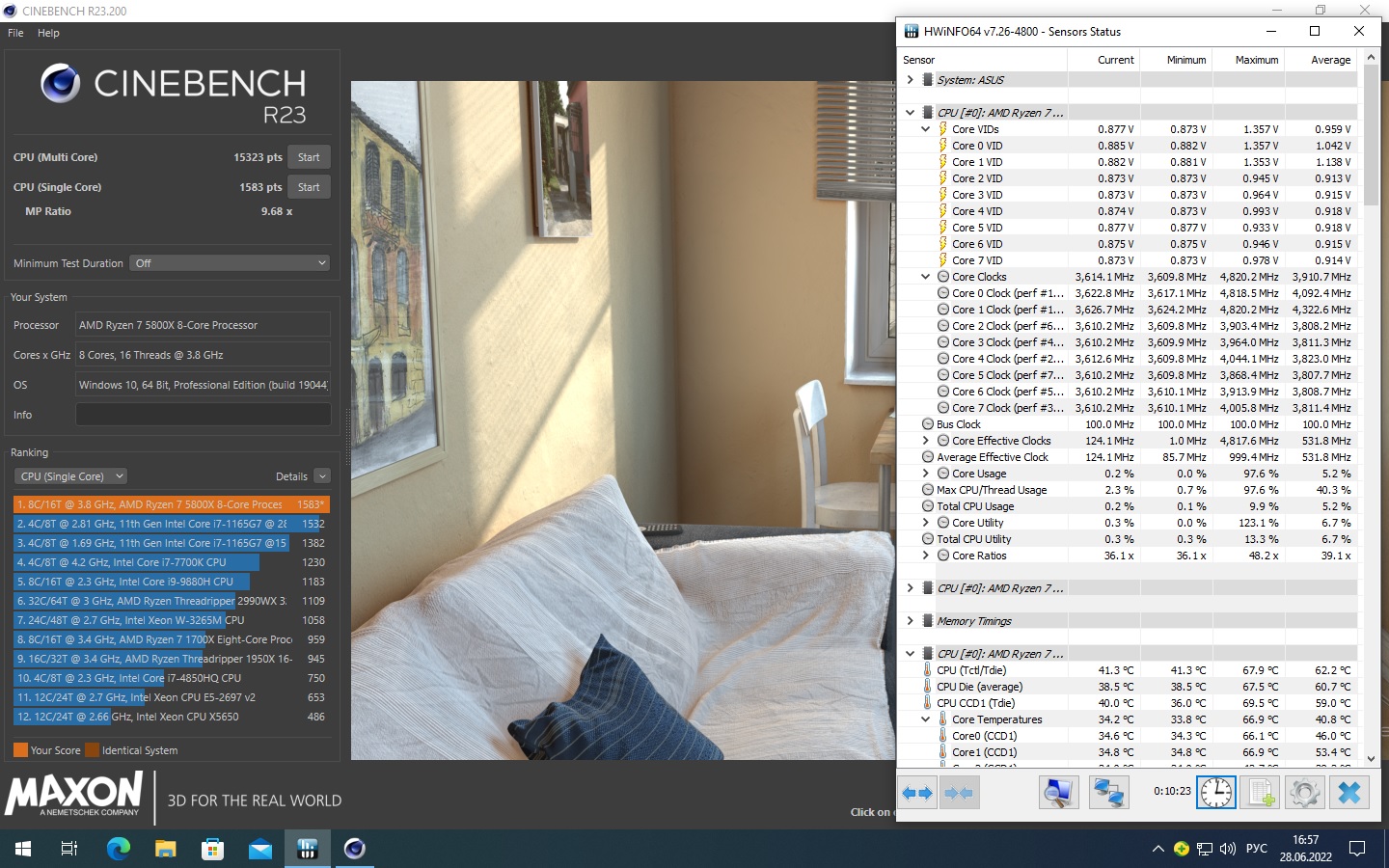The width and height of the screenshot is (1389, 868).
Task: Open Microsoft Store from the taskbar
Action: (x=212, y=849)
